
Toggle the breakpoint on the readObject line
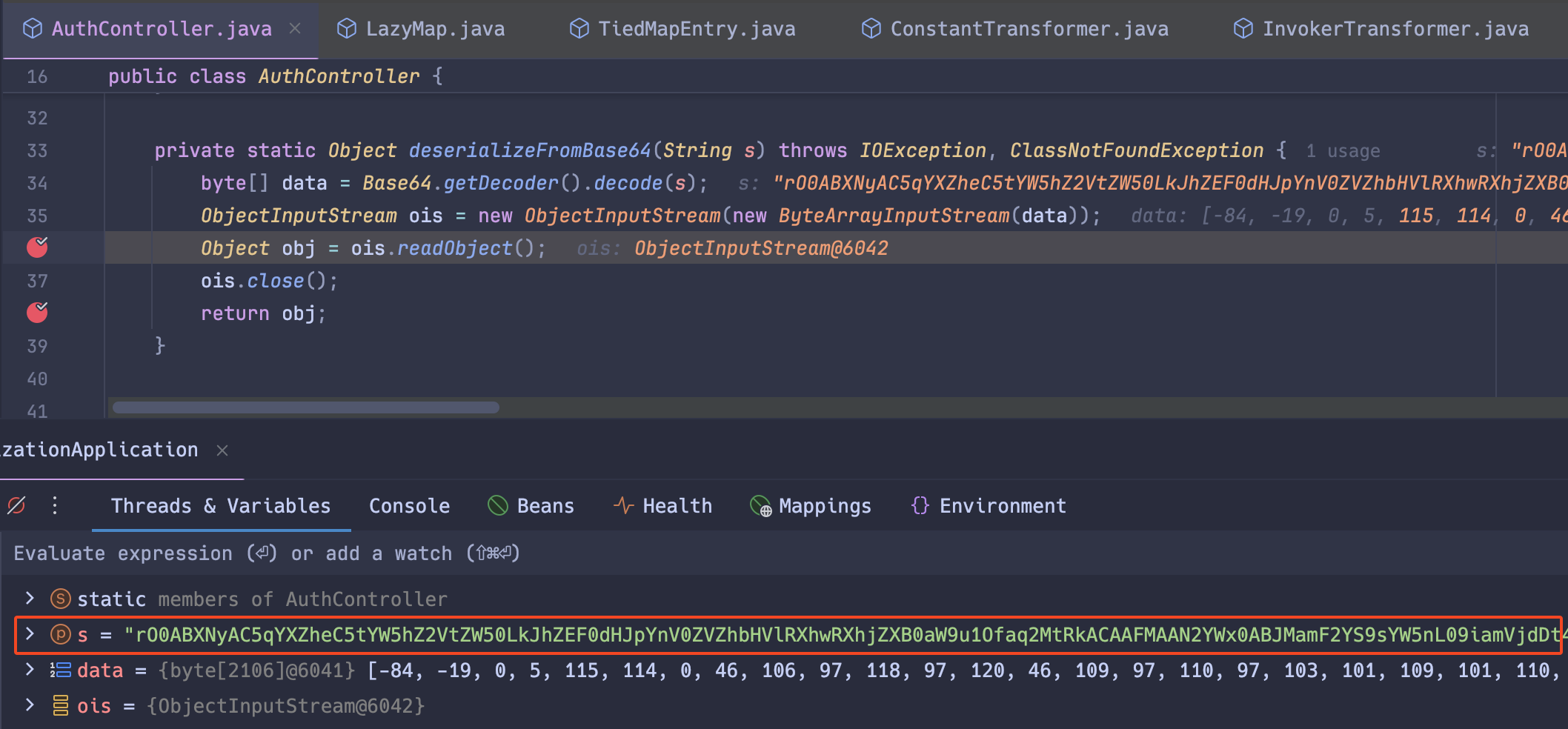click(x=36, y=247)
